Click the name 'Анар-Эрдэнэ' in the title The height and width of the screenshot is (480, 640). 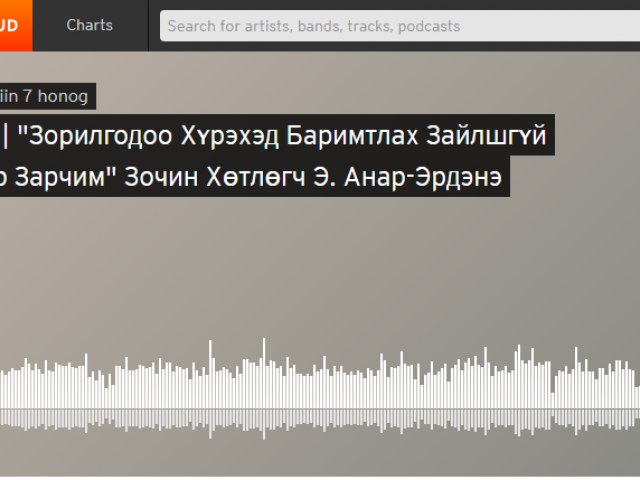(x=423, y=178)
